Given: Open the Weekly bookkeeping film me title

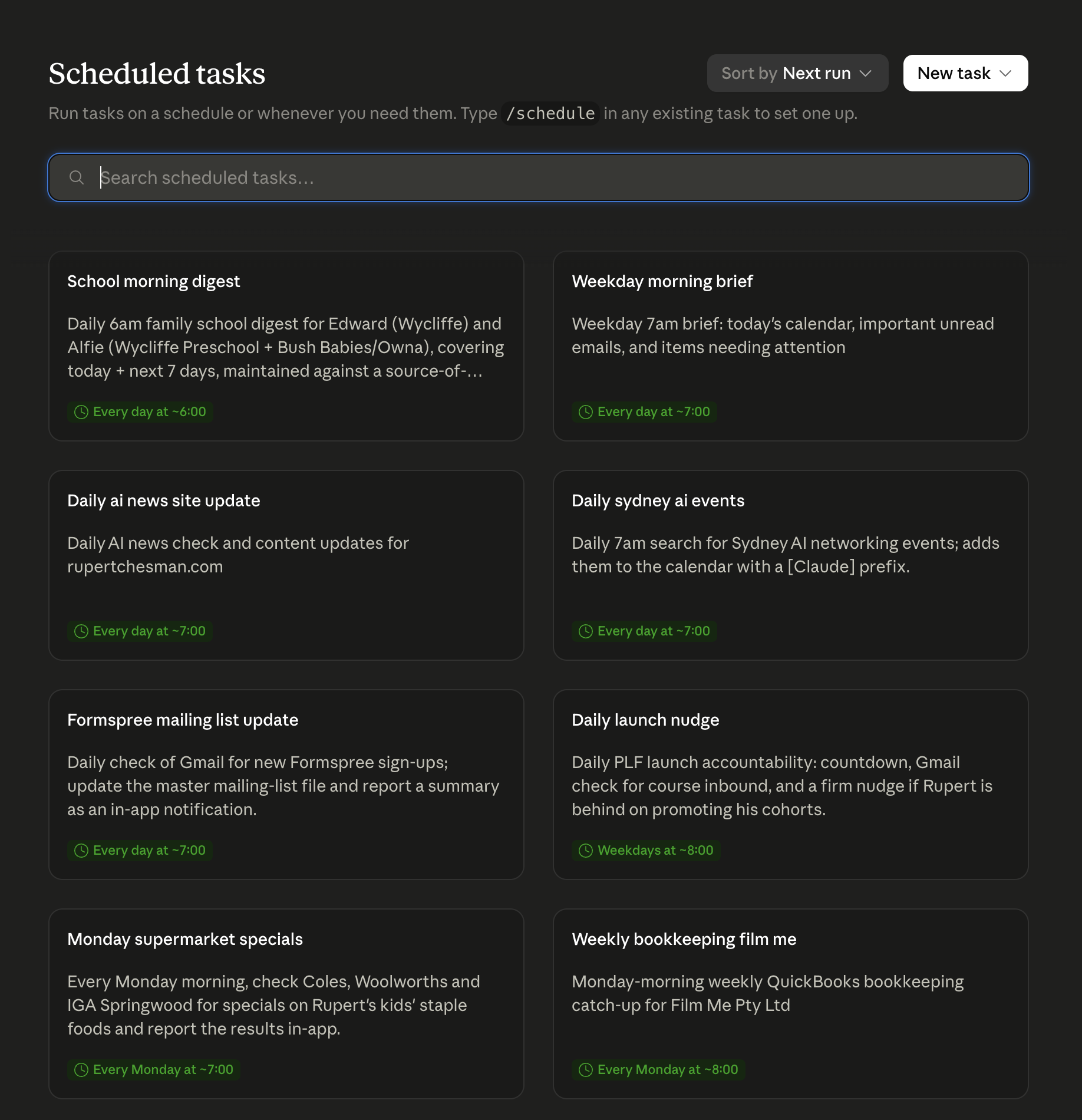Looking at the screenshot, I should 684,939.
